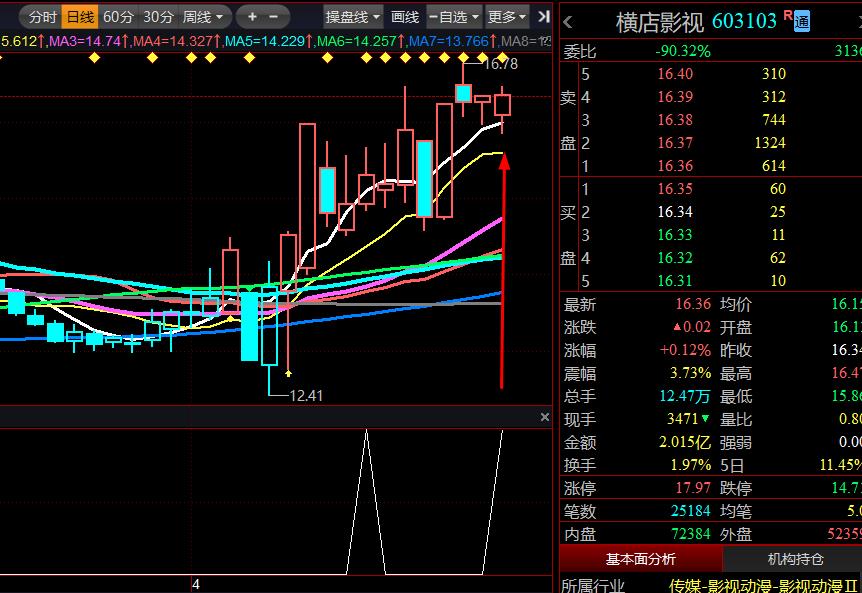862x593 pixels.
Task: Select sell level 5 price 16.40
Action: click(675, 74)
